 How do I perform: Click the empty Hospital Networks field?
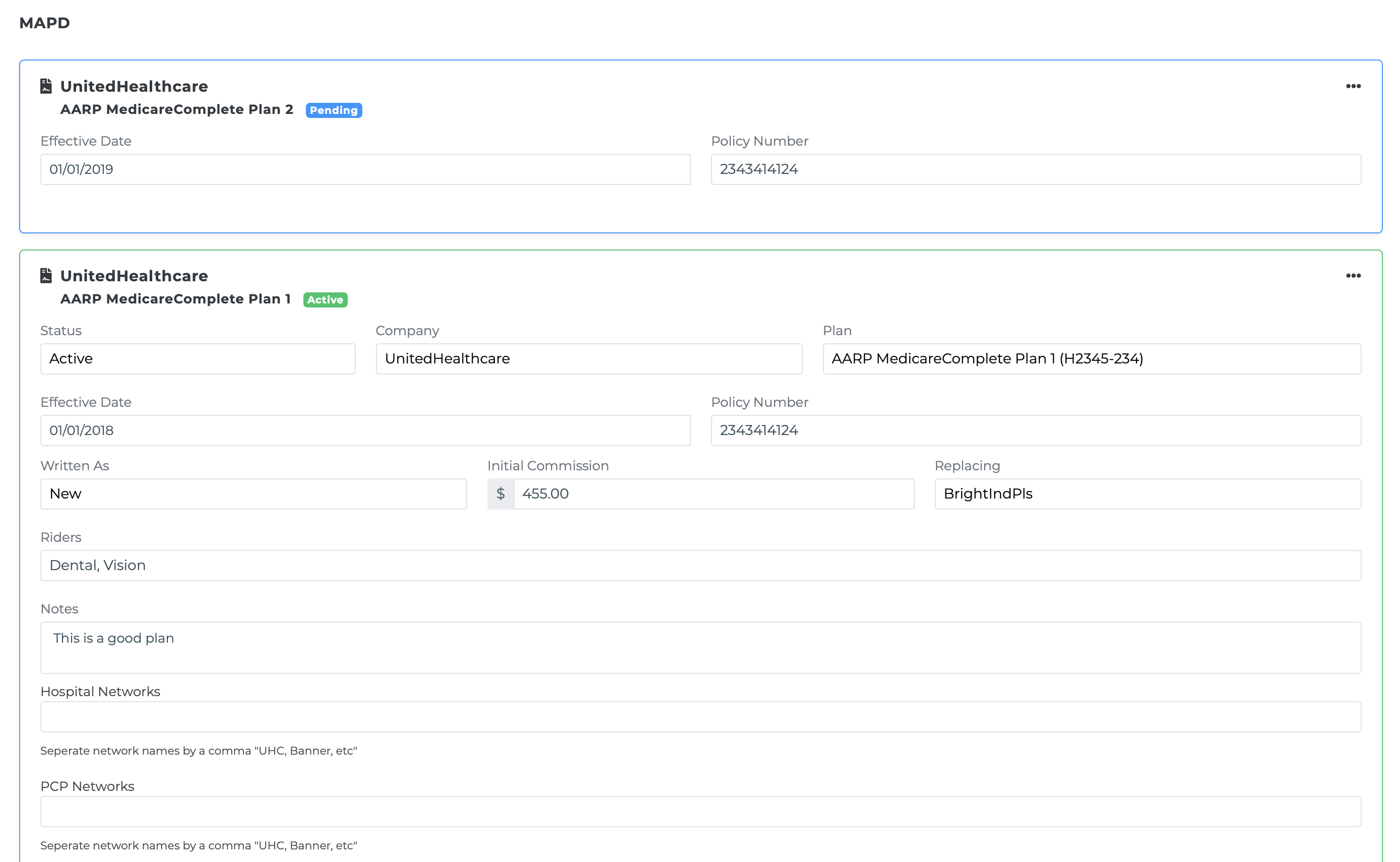pos(701,717)
